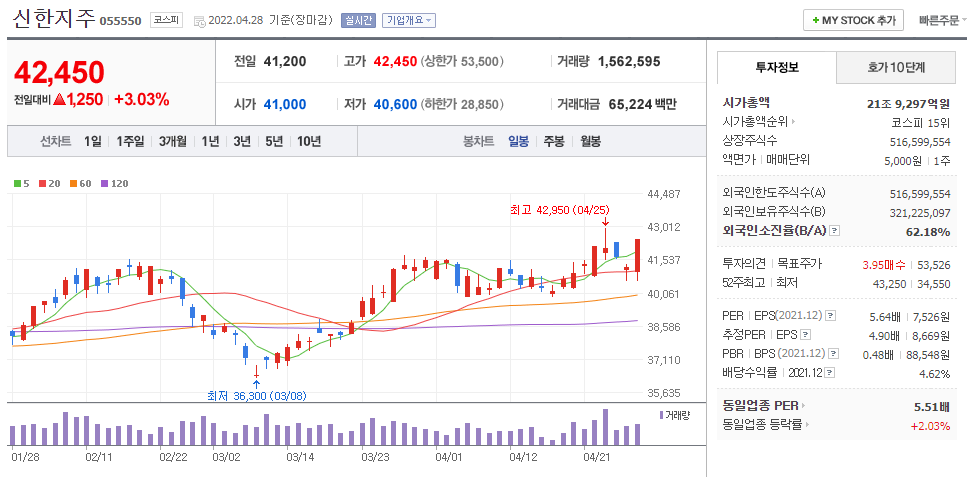Select the 1일 line chart period

[x=92, y=141]
